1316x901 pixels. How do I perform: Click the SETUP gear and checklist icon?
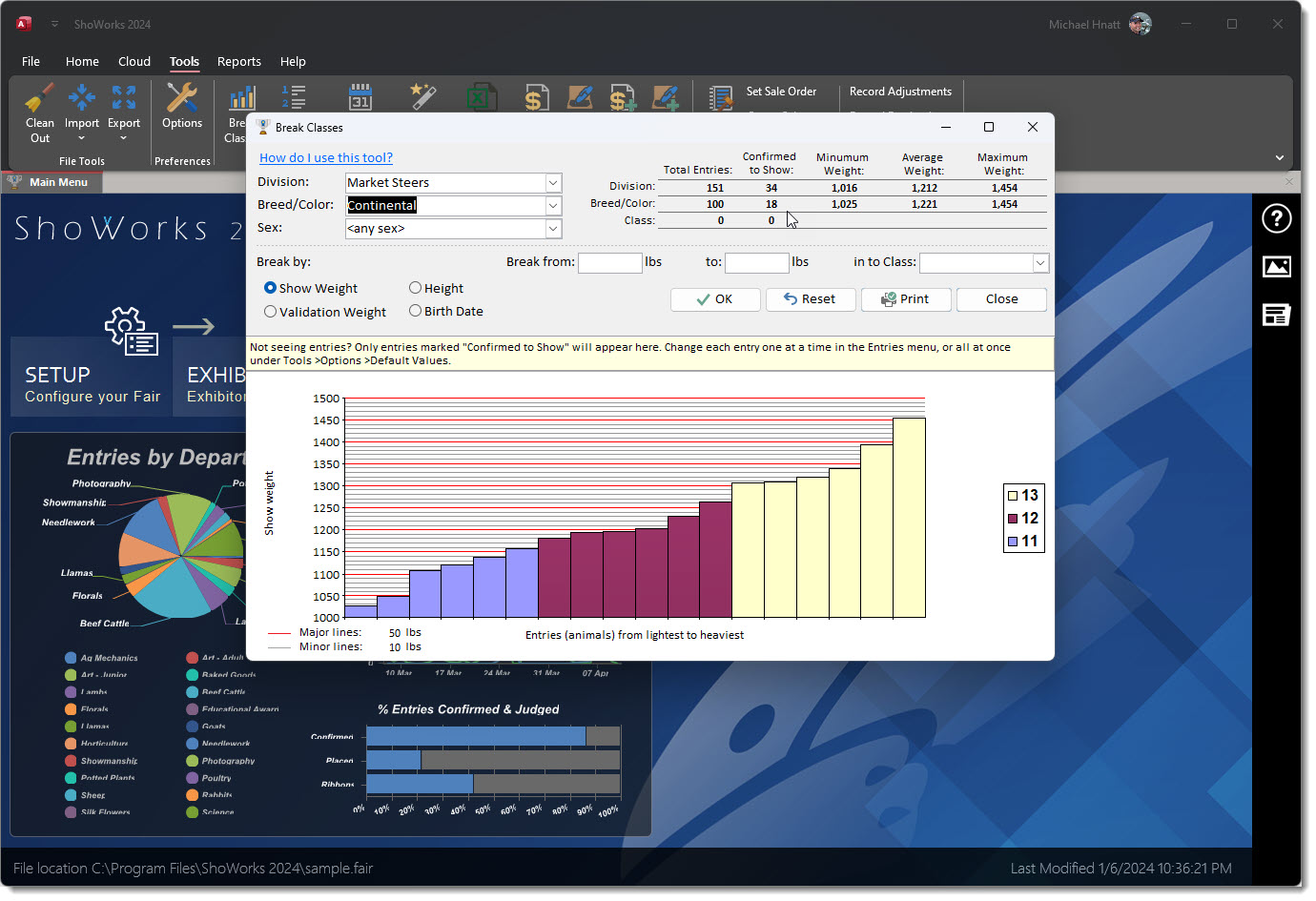[x=132, y=330]
